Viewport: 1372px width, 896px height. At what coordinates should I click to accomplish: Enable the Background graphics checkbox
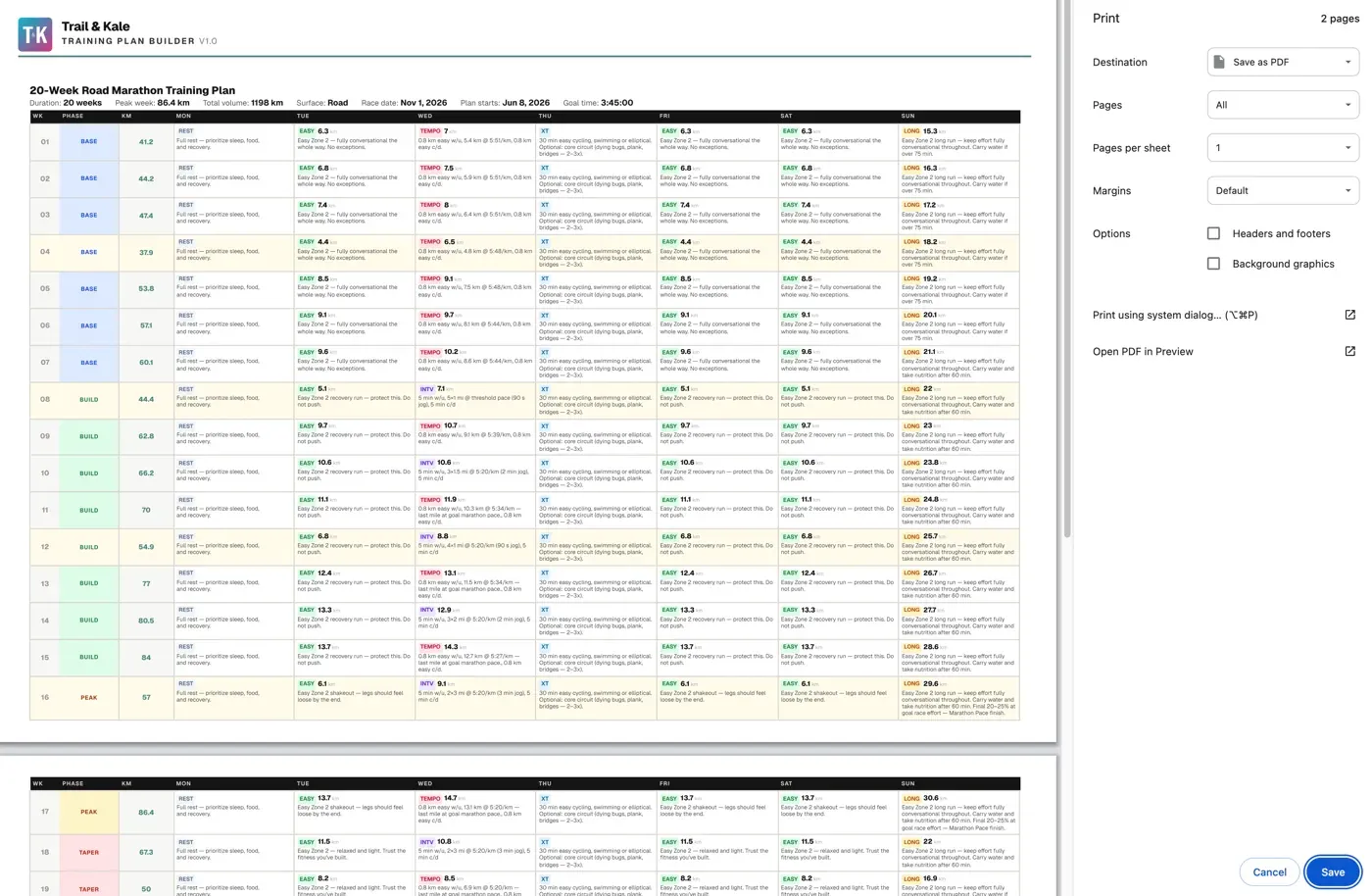click(x=1213, y=264)
